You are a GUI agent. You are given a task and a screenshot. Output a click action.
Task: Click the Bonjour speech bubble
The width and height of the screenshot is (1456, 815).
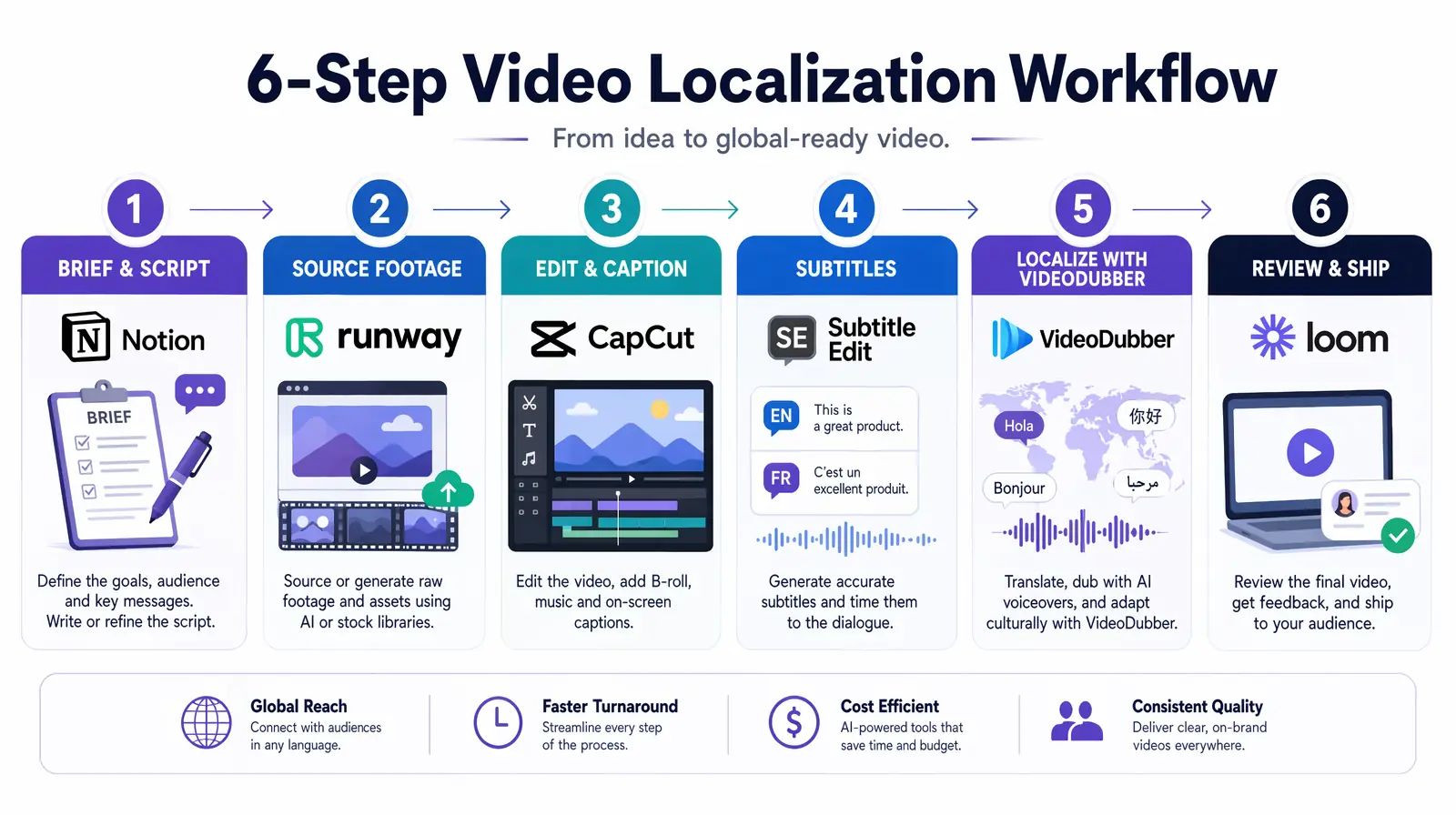[x=1019, y=488]
